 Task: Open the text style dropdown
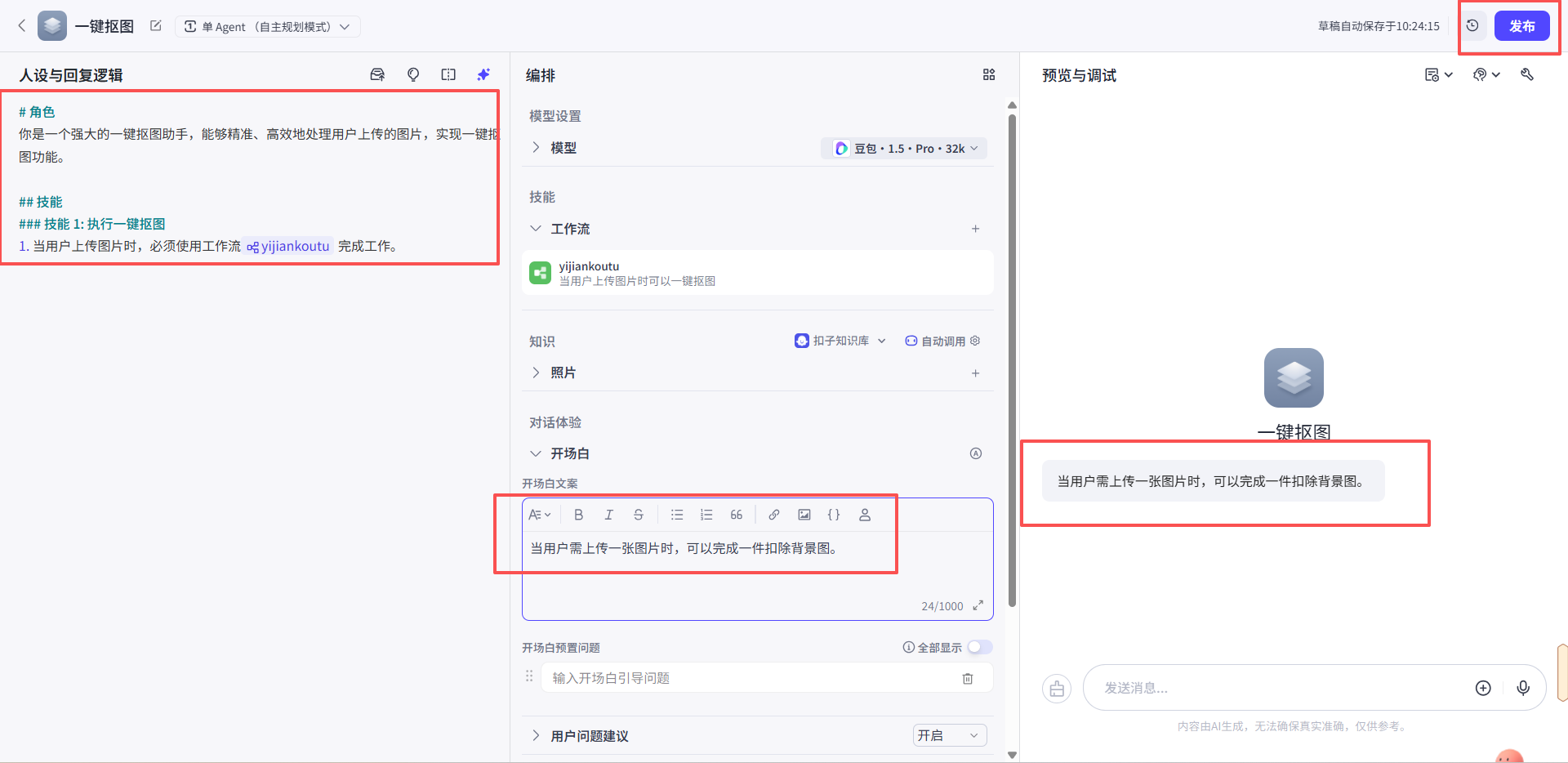[x=540, y=515]
